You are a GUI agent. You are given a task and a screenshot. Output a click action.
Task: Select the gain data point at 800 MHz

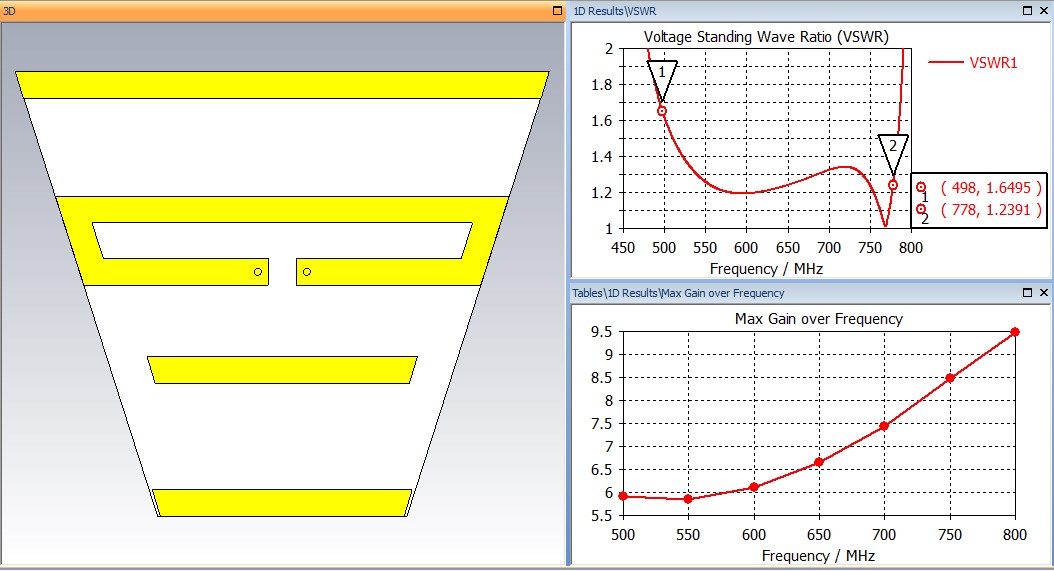1015,332
